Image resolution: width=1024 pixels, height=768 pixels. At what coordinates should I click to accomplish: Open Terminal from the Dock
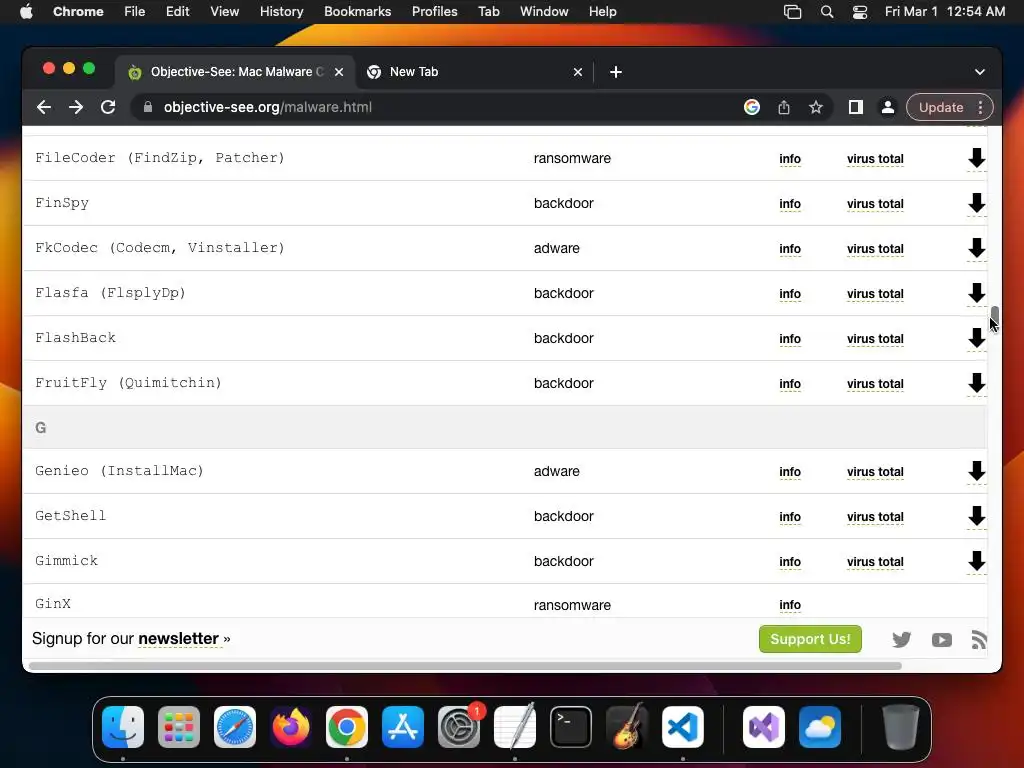point(571,727)
